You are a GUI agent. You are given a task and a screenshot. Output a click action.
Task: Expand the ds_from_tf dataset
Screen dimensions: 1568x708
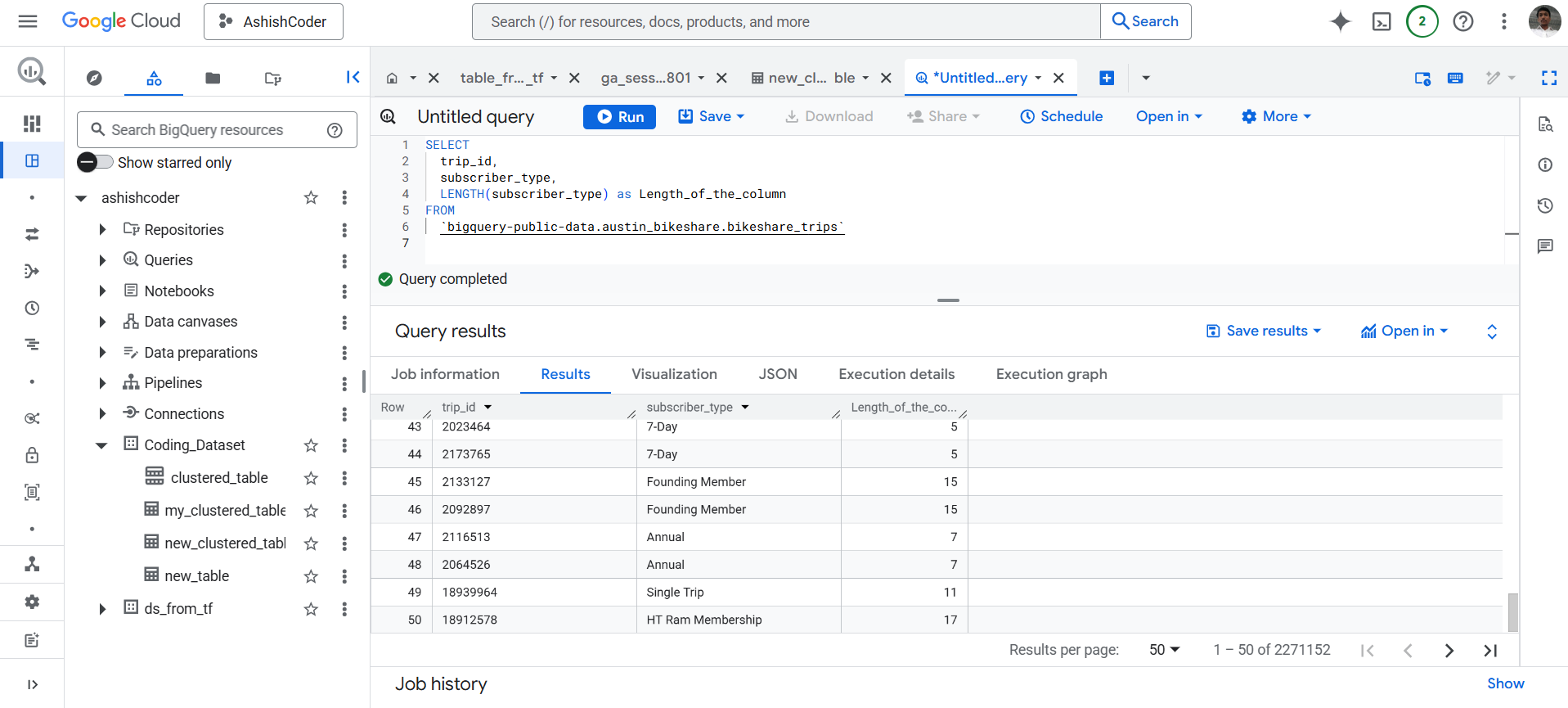pyautogui.click(x=102, y=609)
